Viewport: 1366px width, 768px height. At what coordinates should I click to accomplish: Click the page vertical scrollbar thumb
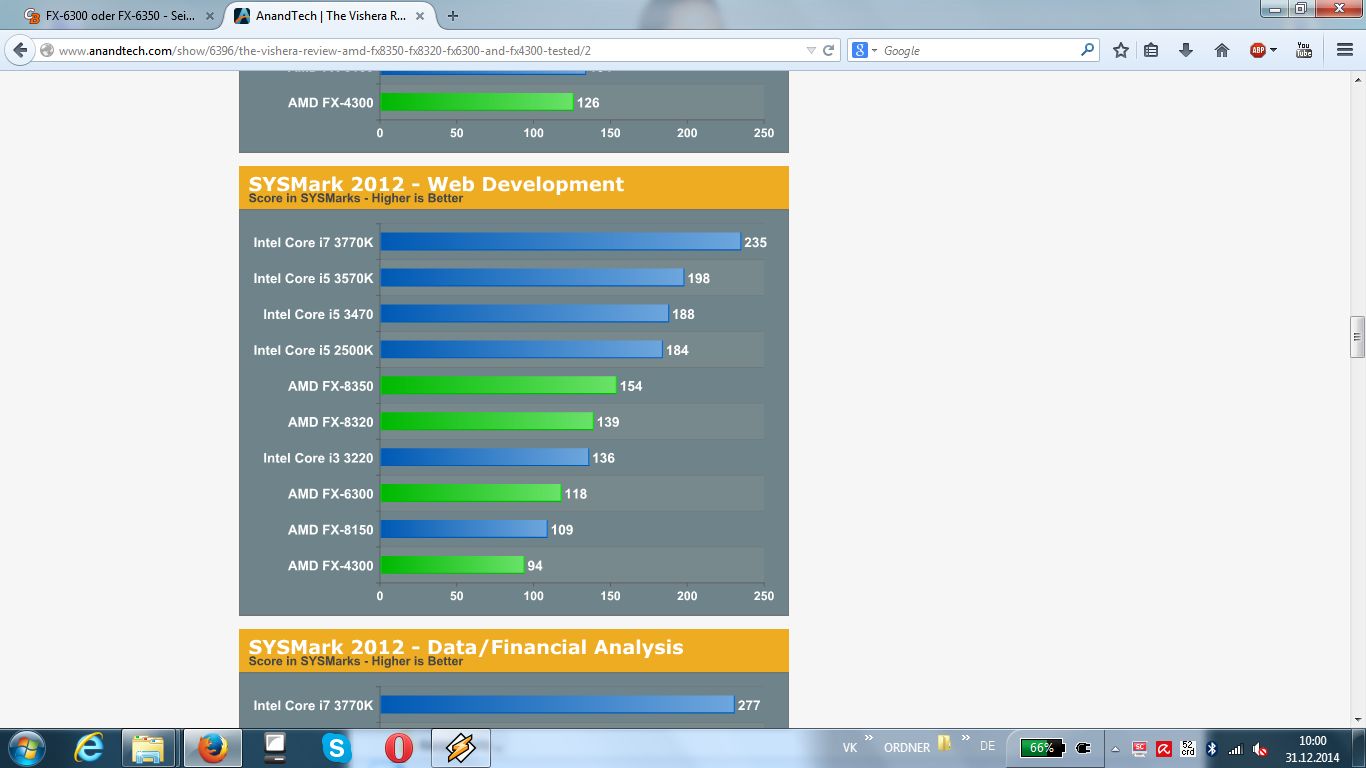(x=1357, y=337)
